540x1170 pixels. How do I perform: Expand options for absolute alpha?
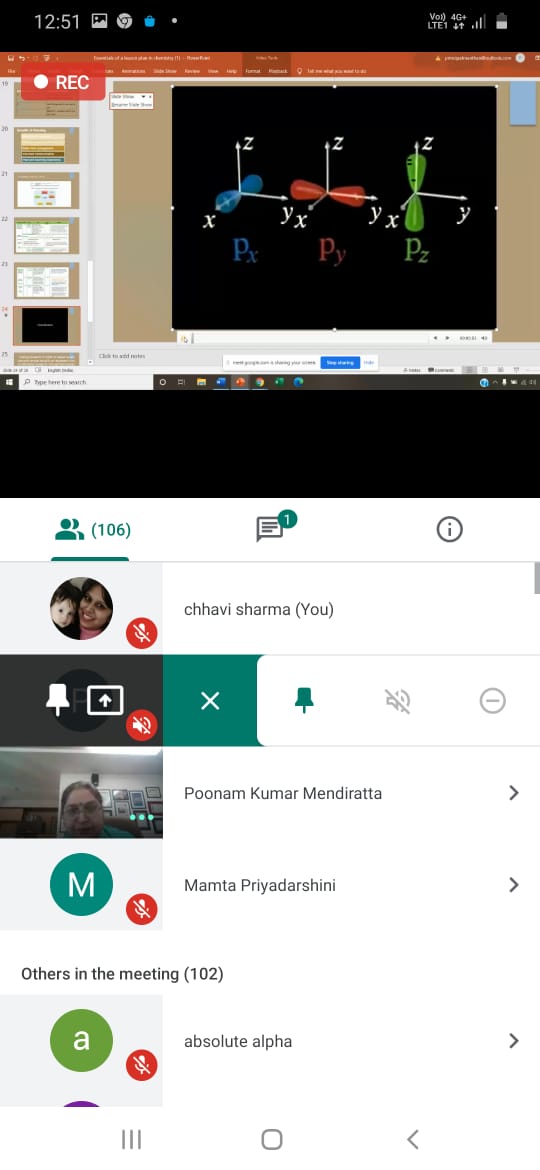pyautogui.click(x=513, y=1041)
